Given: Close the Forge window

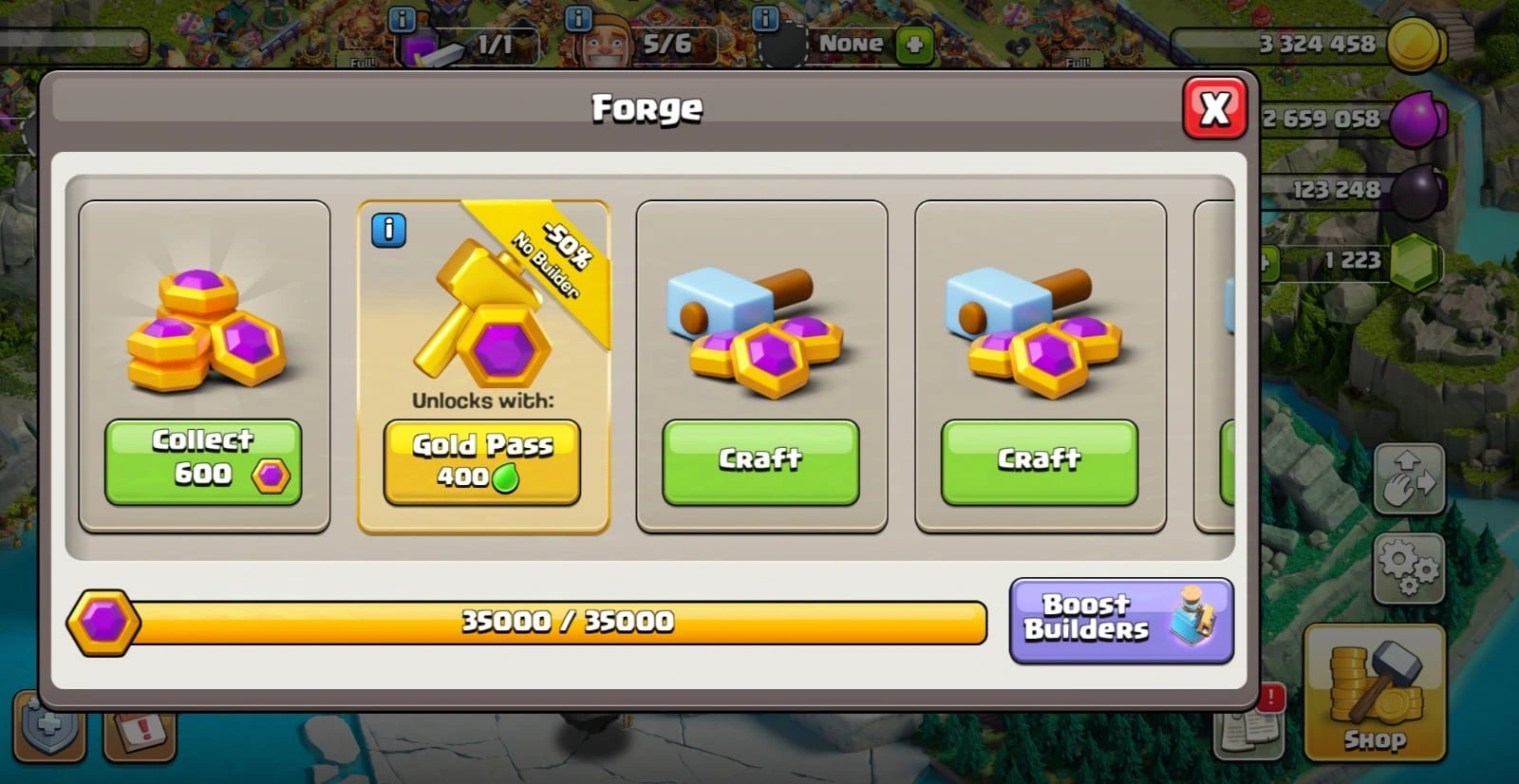Looking at the screenshot, I should point(1214,108).
